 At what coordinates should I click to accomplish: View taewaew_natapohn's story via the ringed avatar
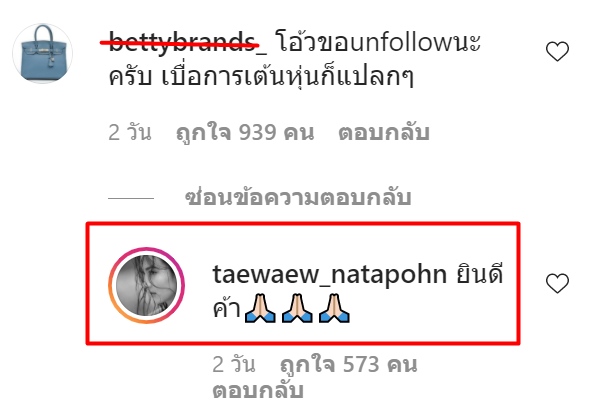click(146, 285)
